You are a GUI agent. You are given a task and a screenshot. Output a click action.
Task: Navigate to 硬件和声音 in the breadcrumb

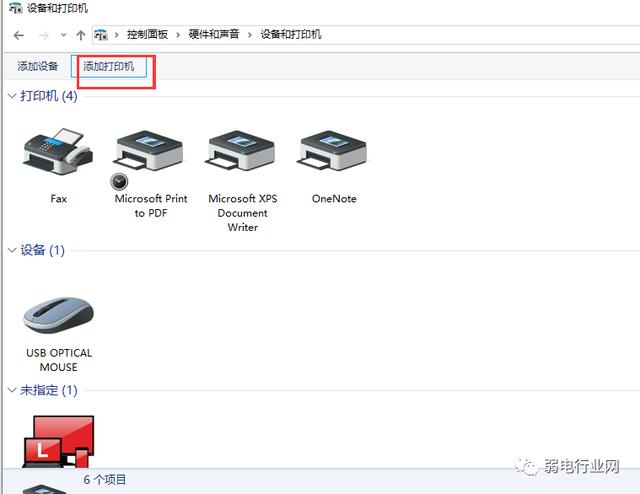click(x=214, y=35)
